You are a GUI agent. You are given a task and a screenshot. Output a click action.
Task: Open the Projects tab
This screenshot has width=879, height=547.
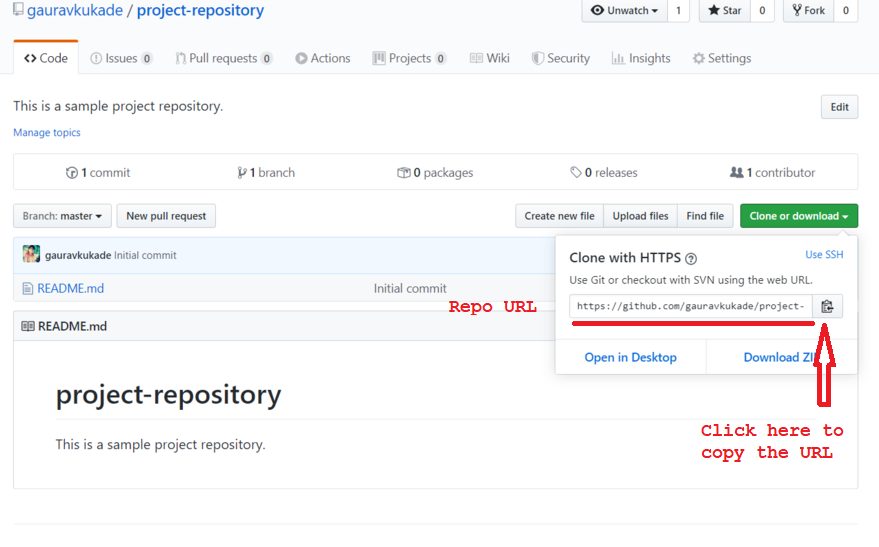pyautogui.click(x=409, y=58)
